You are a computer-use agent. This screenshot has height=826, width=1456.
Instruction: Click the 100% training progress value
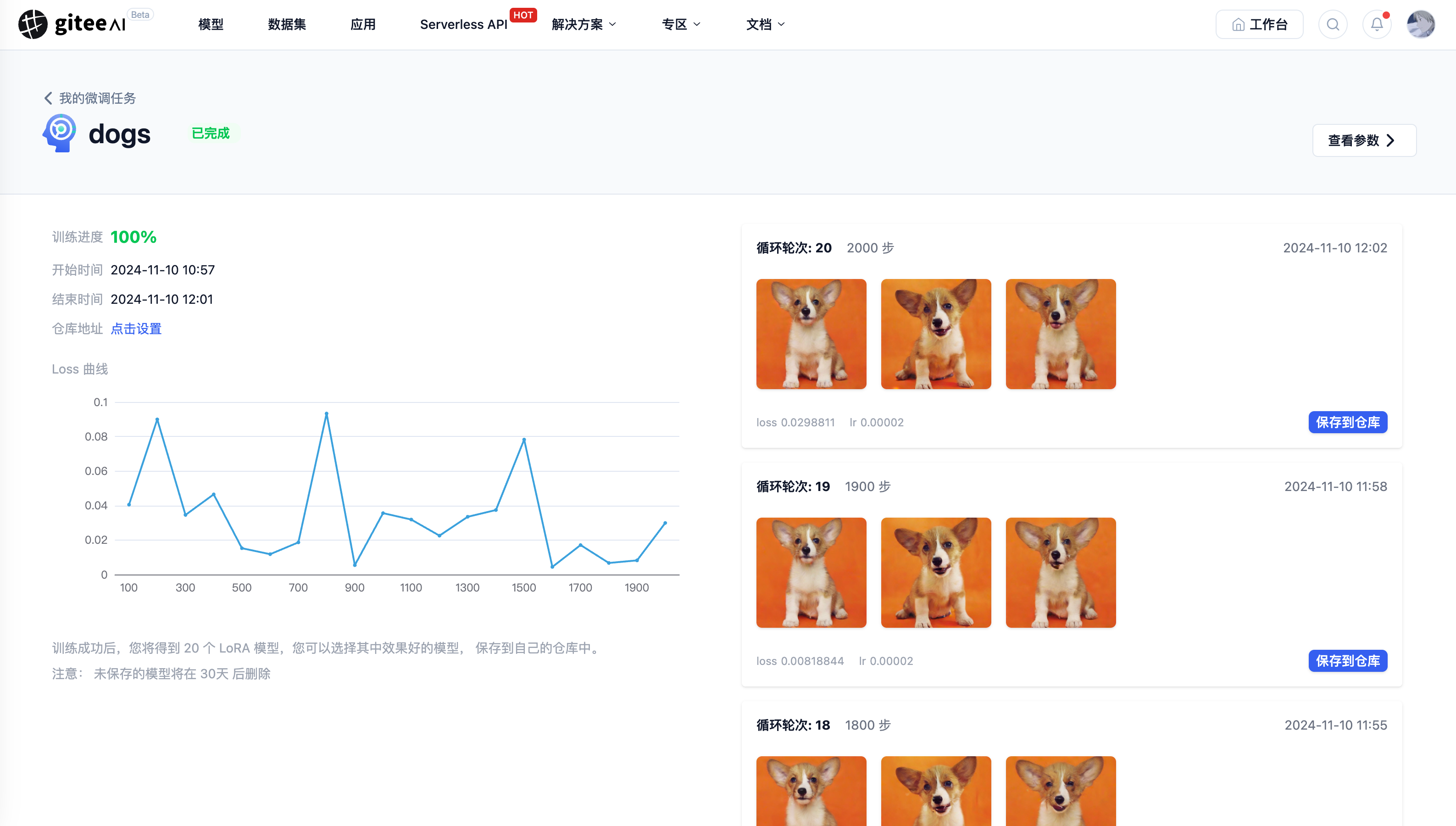[x=133, y=237]
